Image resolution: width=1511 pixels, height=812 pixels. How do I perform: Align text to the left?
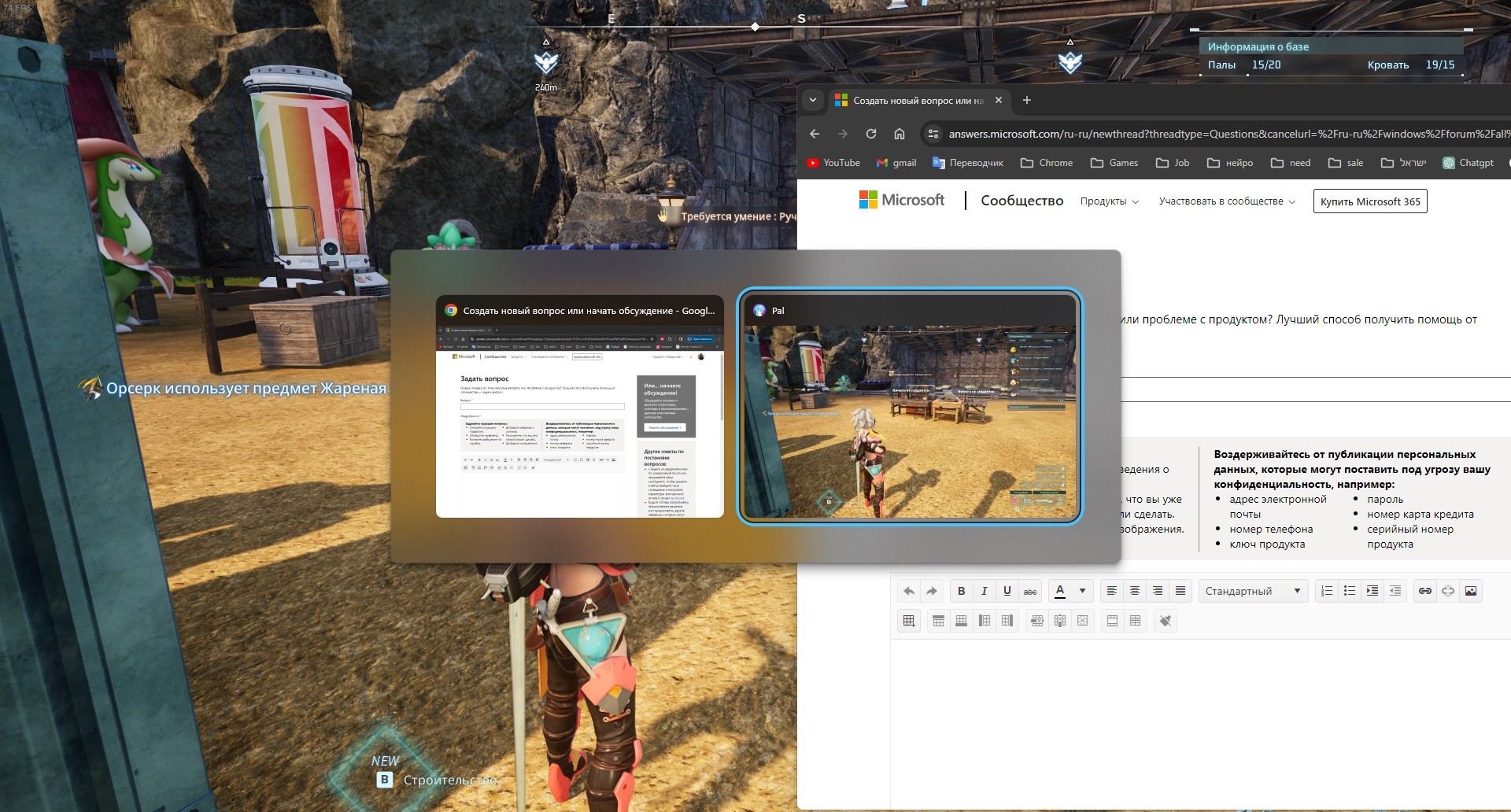(x=1111, y=591)
